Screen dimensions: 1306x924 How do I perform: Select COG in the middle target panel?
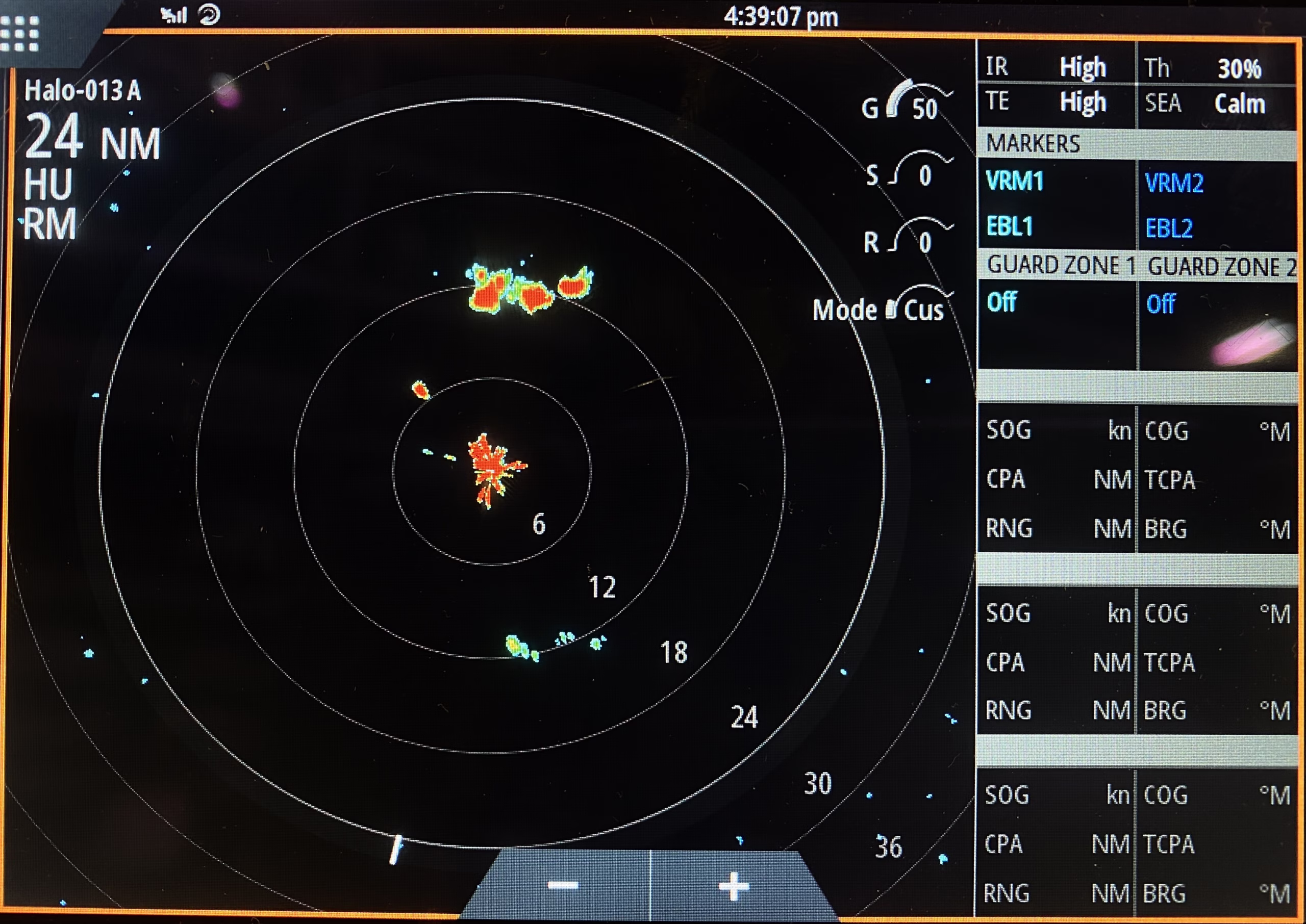click(x=1167, y=614)
